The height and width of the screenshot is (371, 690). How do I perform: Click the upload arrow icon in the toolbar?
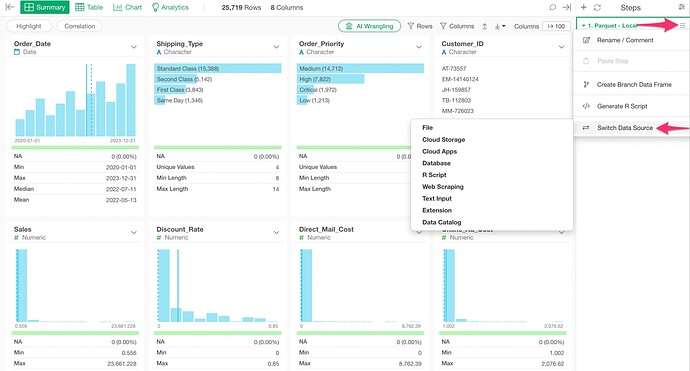click(x=484, y=26)
